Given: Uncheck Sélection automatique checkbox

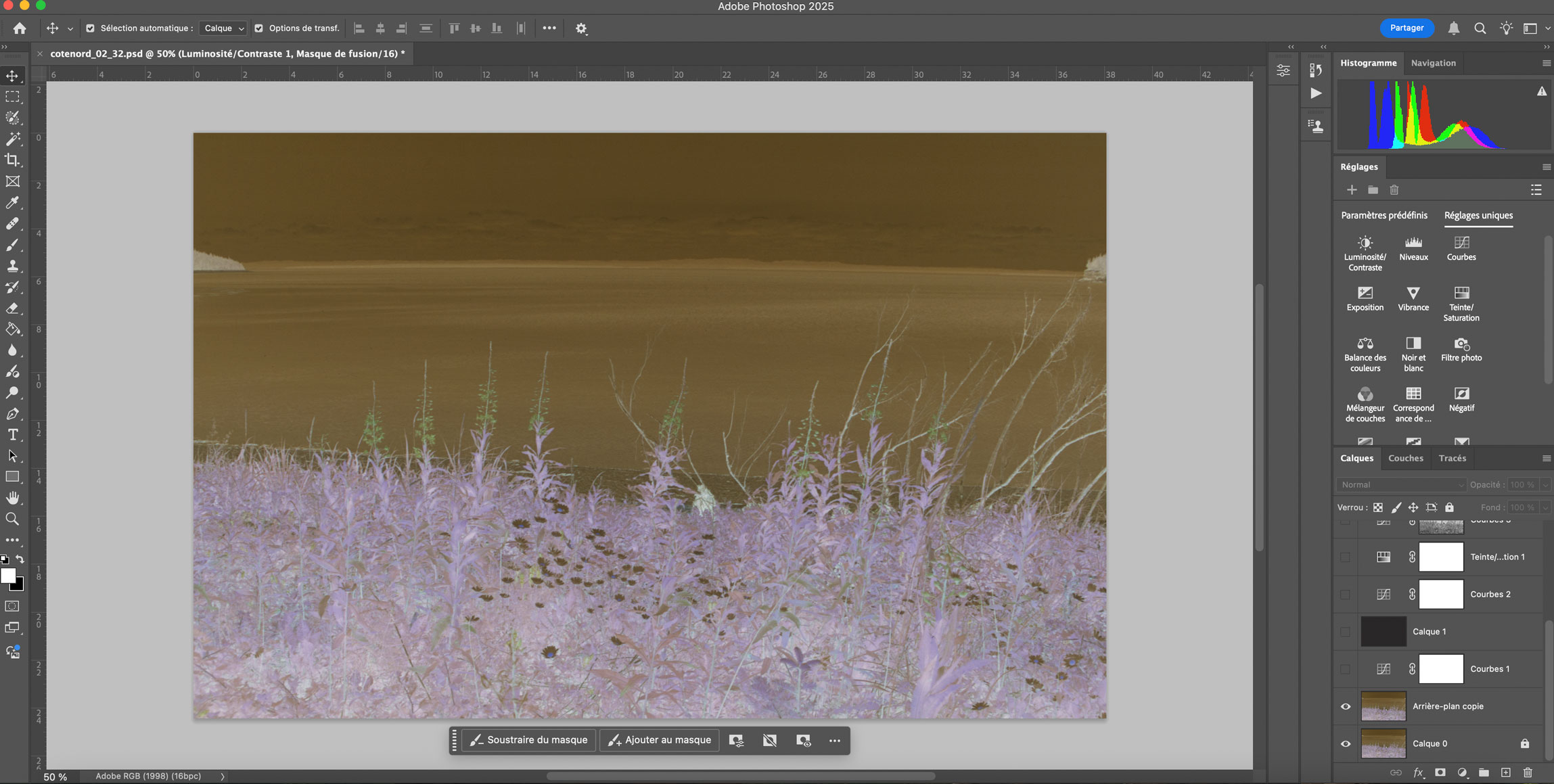Looking at the screenshot, I should (90, 28).
